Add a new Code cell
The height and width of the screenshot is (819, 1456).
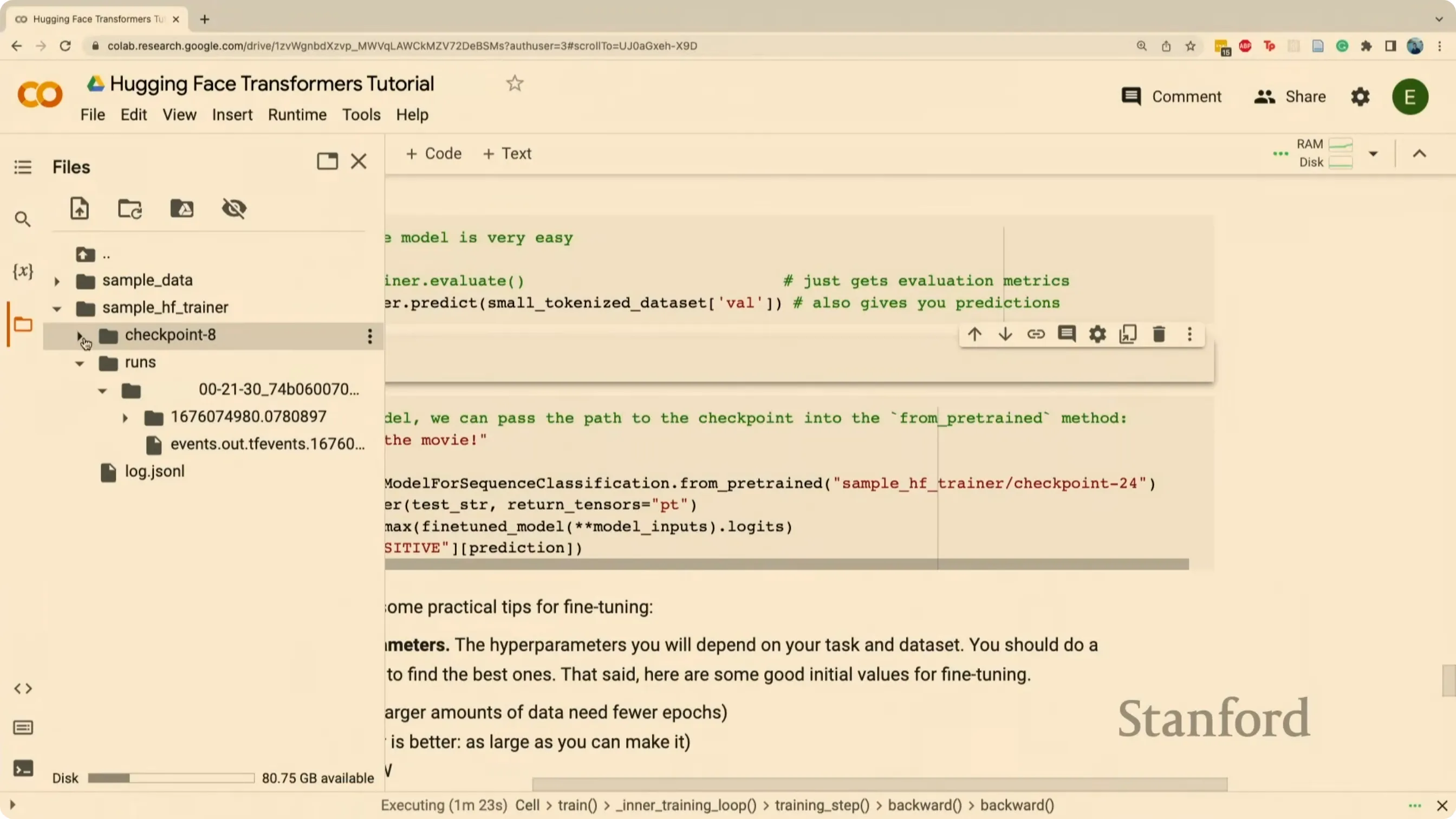[433, 154]
